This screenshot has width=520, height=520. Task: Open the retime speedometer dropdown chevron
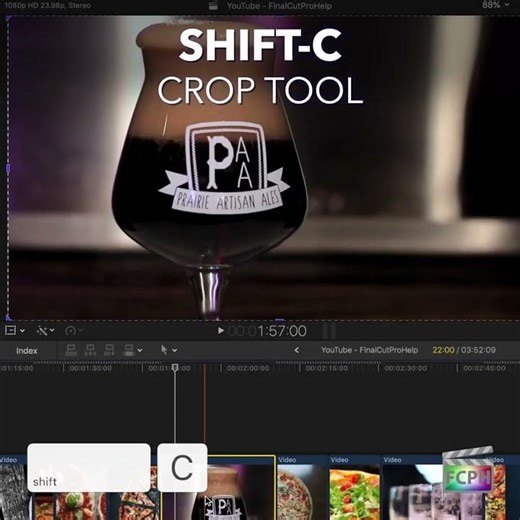click(80, 330)
